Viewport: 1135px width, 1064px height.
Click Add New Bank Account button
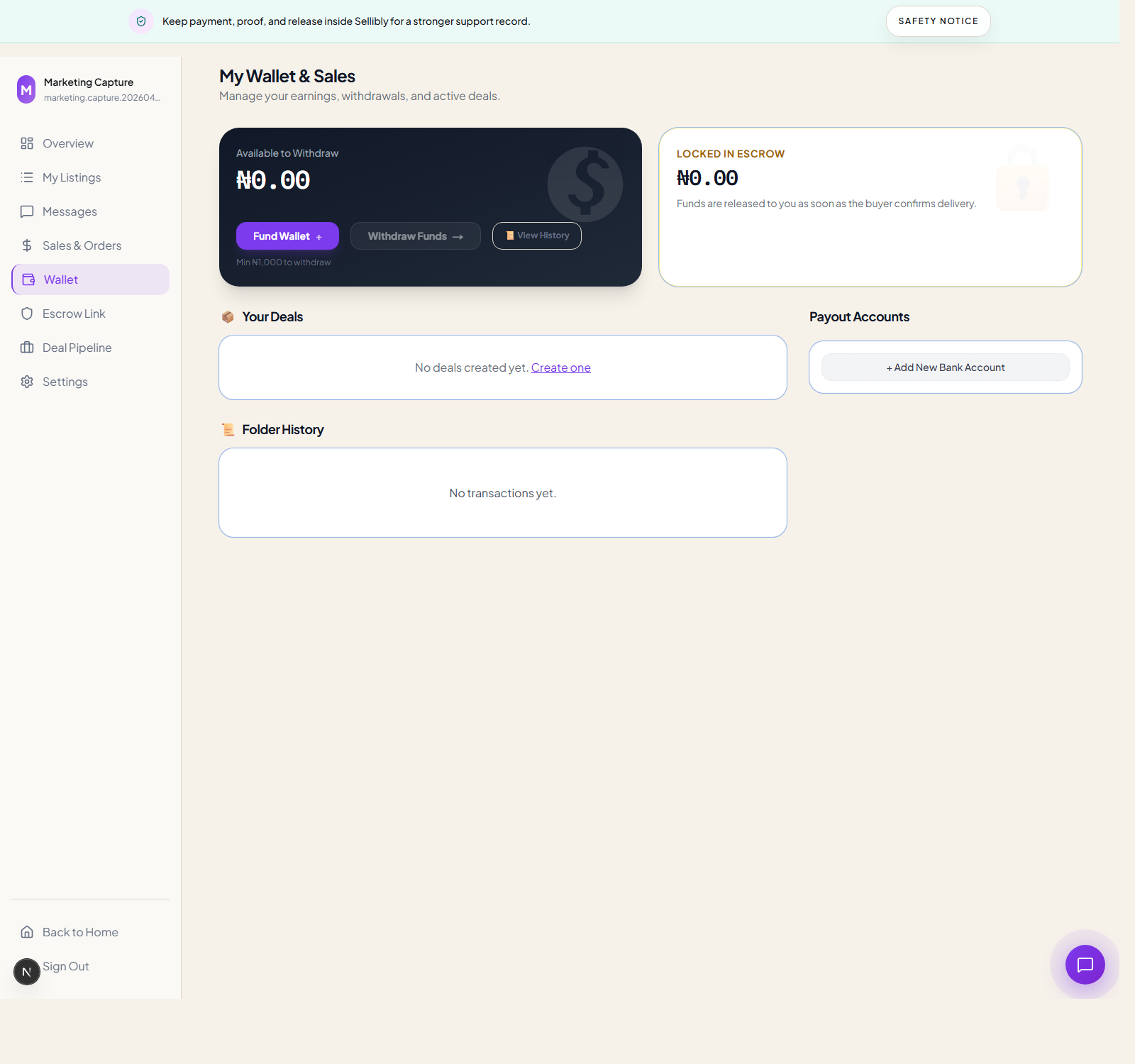click(x=946, y=367)
